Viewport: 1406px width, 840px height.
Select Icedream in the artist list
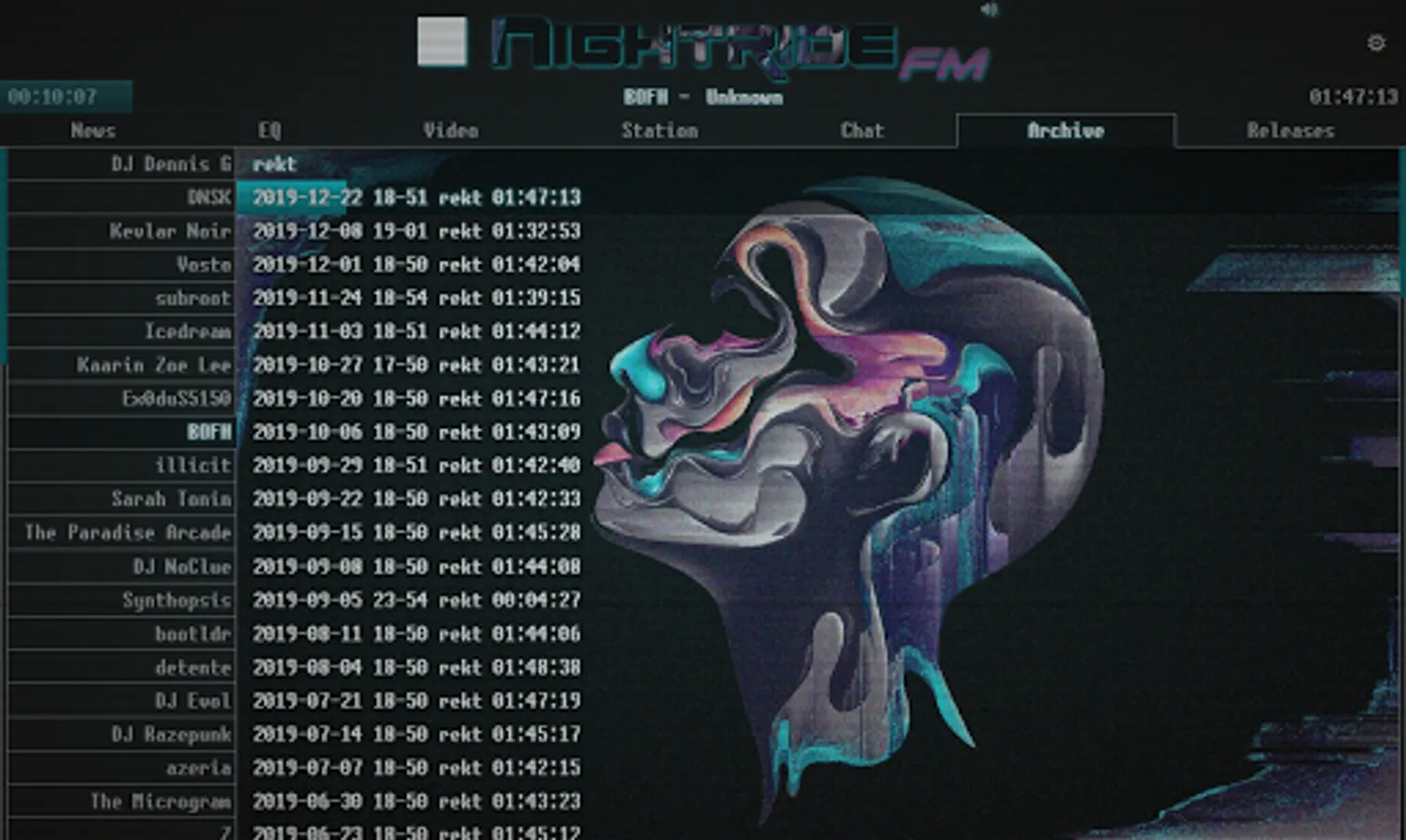pos(121,331)
